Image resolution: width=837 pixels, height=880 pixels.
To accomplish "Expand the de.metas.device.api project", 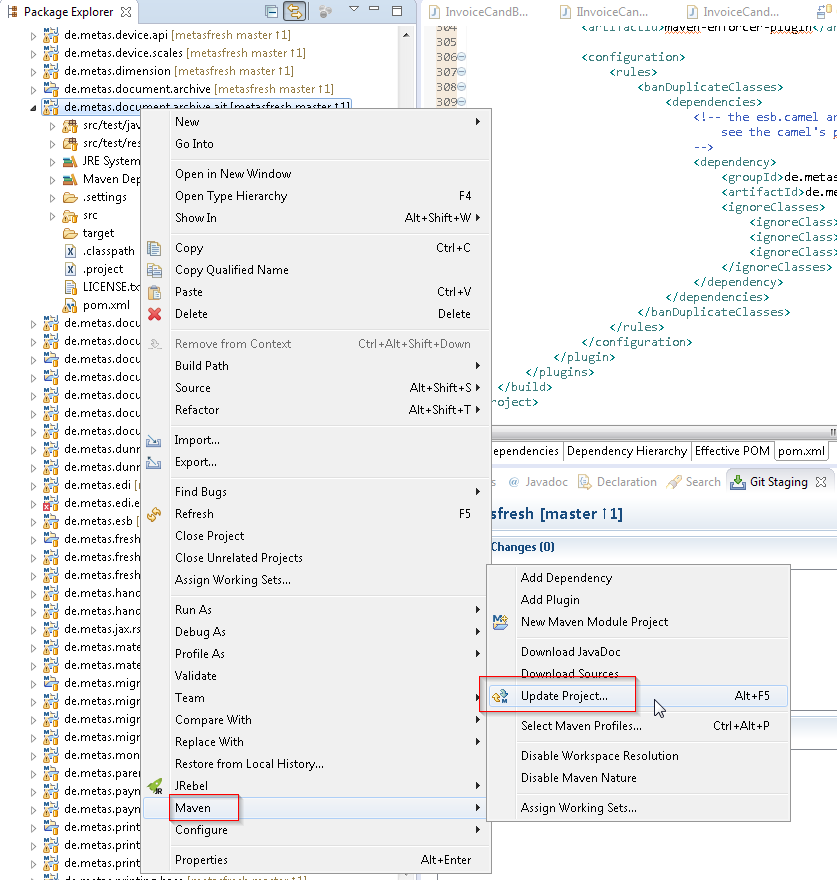I will coord(33,36).
